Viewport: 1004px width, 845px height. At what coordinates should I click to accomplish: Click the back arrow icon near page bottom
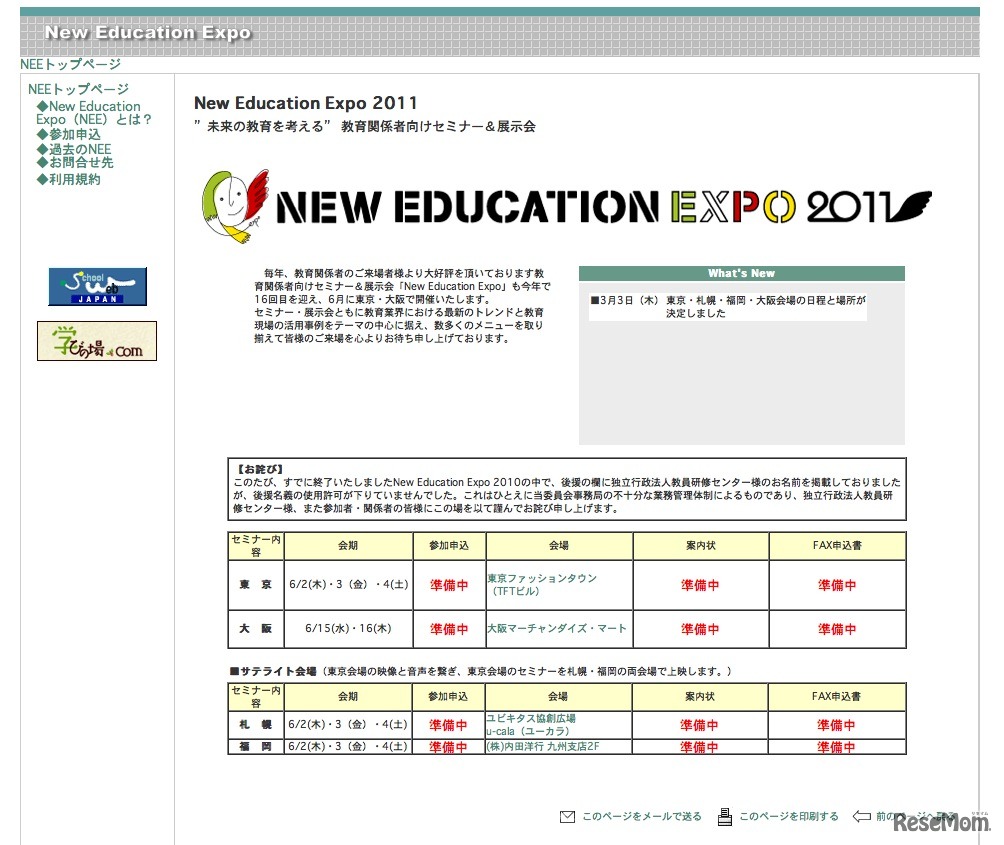tap(862, 815)
